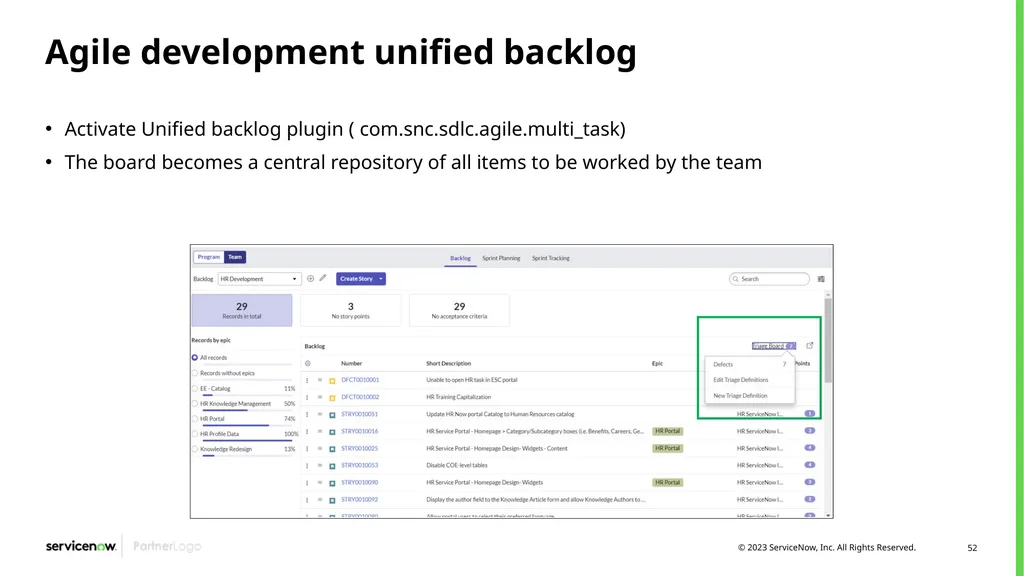
Task: Click the add backlog plus icon
Action: (x=310, y=279)
